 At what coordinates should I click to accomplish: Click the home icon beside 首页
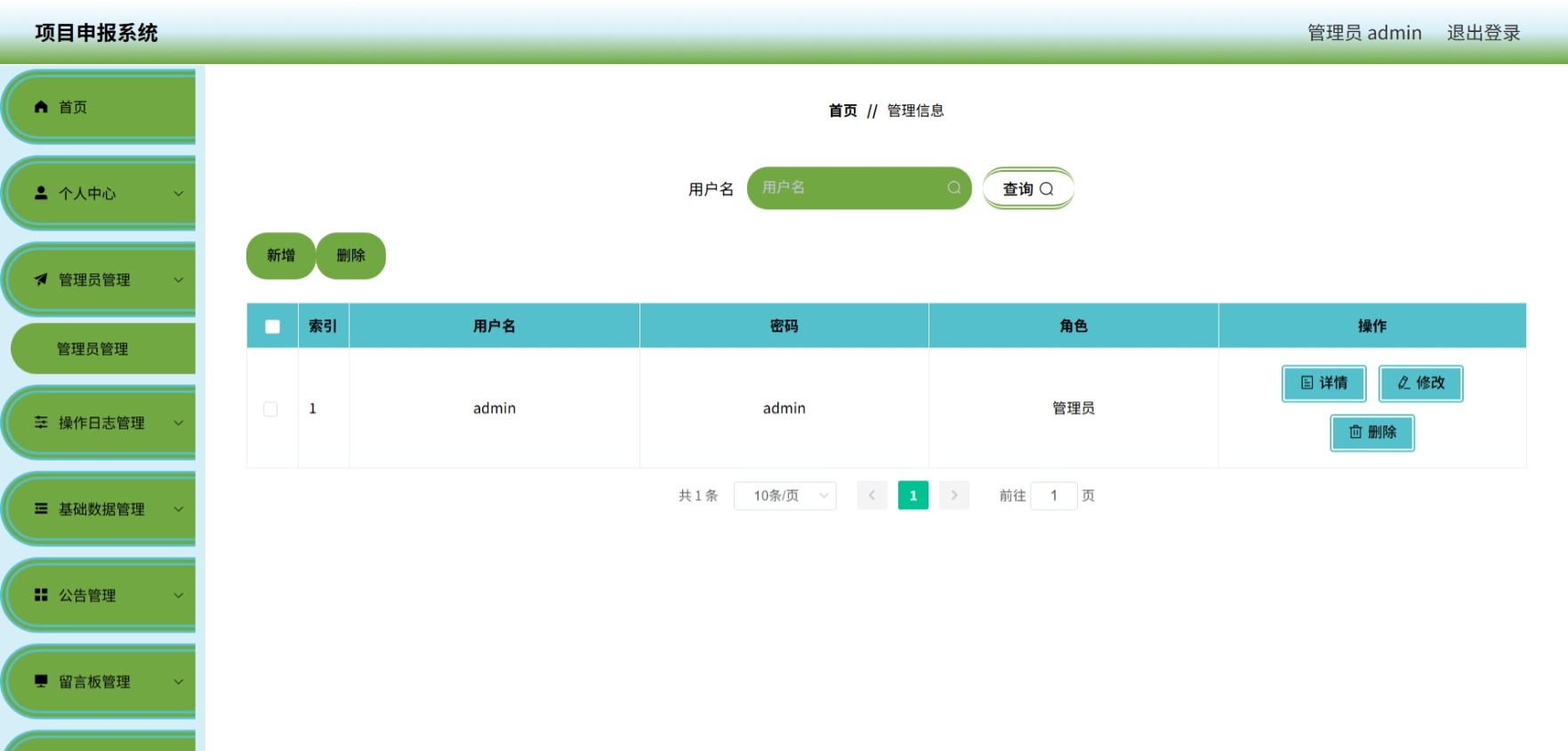pos(41,107)
